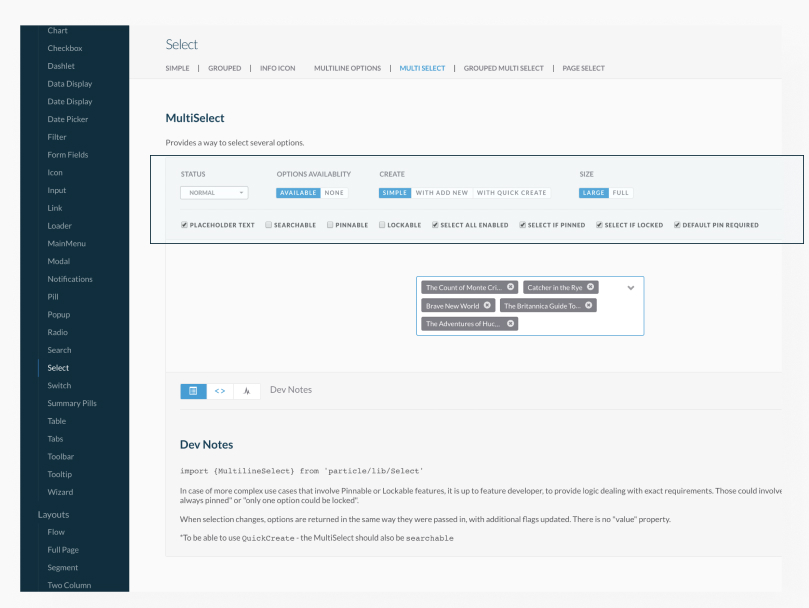Uncheck the Placeholder Text checkbox
This screenshot has width=809, height=608.
point(185,225)
